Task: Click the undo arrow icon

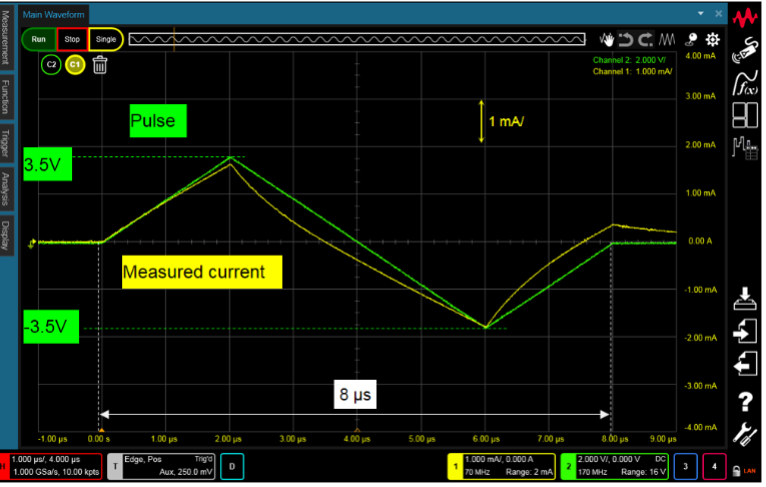Action: pyautogui.click(x=626, y=40)
